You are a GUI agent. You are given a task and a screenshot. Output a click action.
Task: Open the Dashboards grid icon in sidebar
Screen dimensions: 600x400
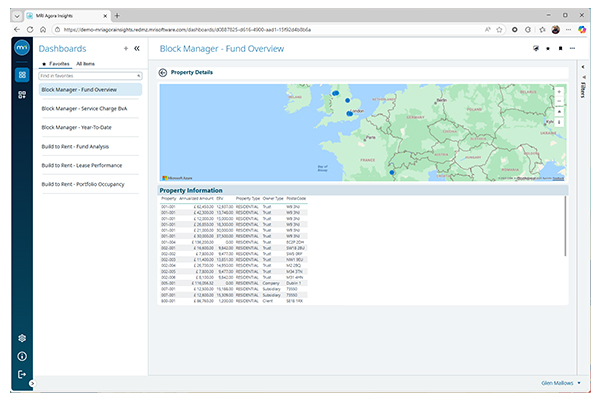pos(22,75)
